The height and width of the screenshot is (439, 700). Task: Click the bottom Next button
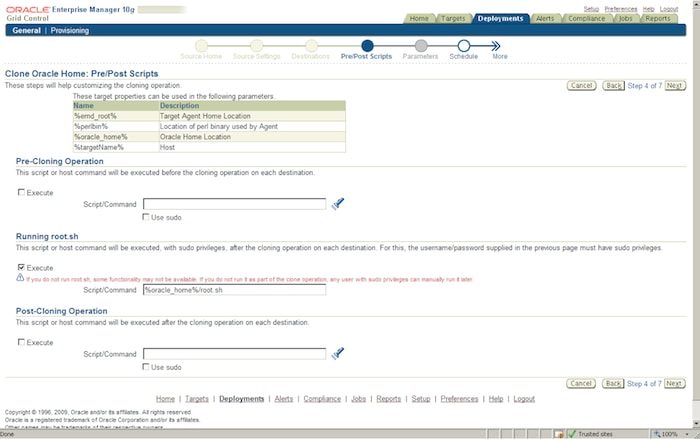tap(674, 383)
